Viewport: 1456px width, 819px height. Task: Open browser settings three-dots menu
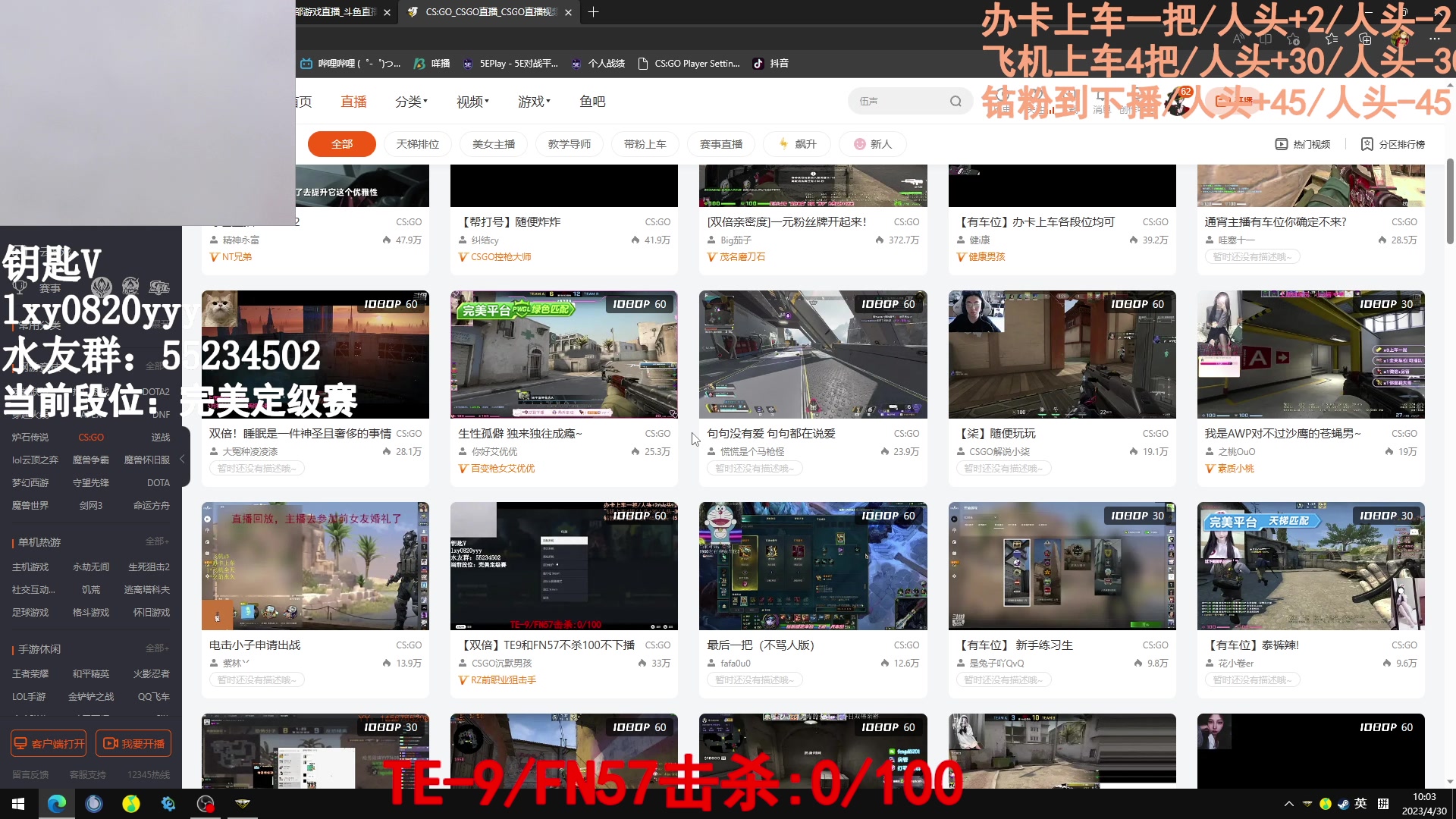(x=1434, y=39)
